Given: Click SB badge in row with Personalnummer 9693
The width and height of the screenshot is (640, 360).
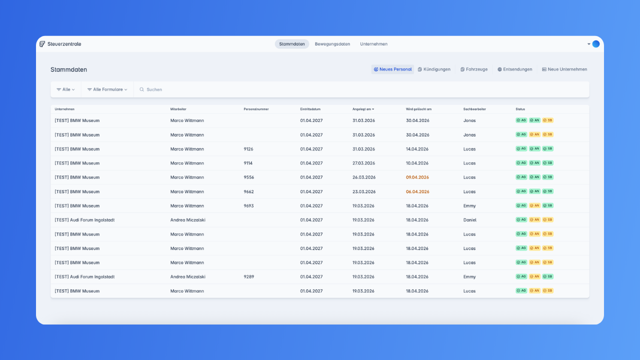Looking at the screenshot, I should [548, 206].
